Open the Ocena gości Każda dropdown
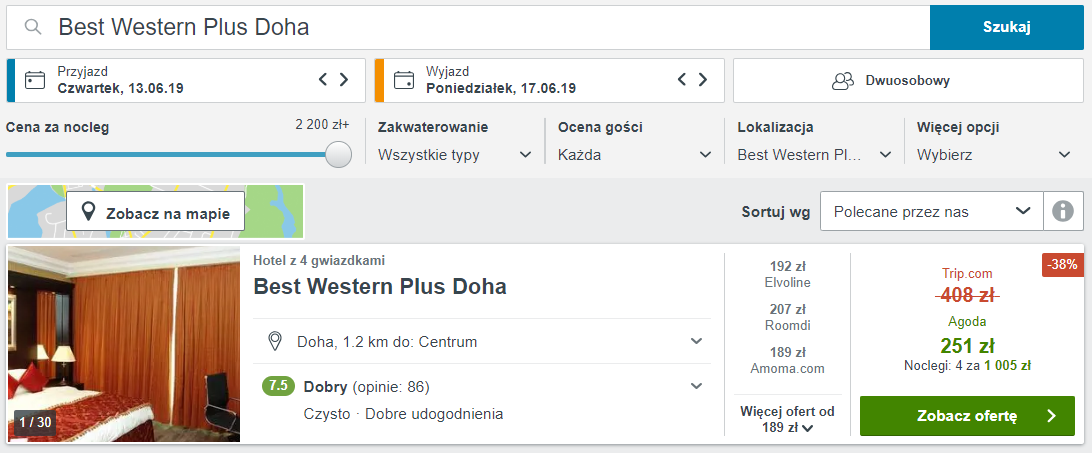Viewport: 1092px width, 453px height. point(634,155)
